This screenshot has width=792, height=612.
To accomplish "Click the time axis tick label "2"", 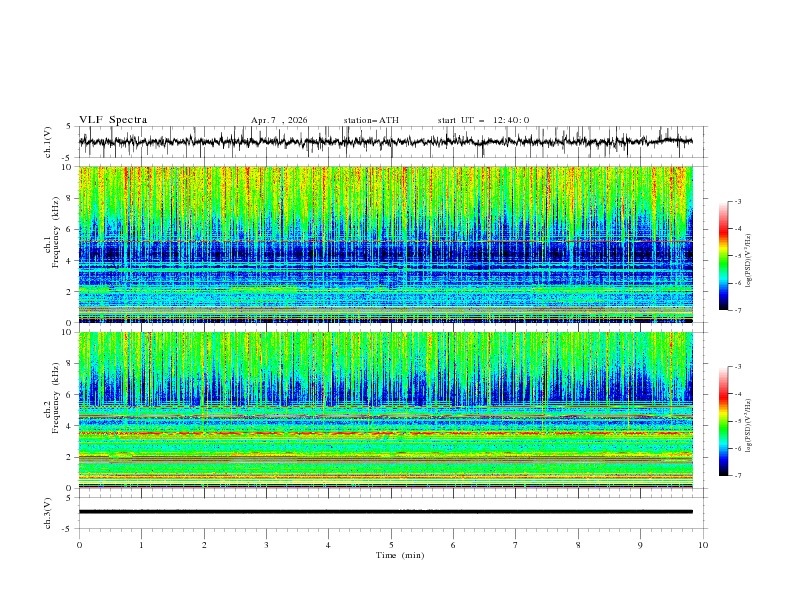I will [x=204, y=545].
